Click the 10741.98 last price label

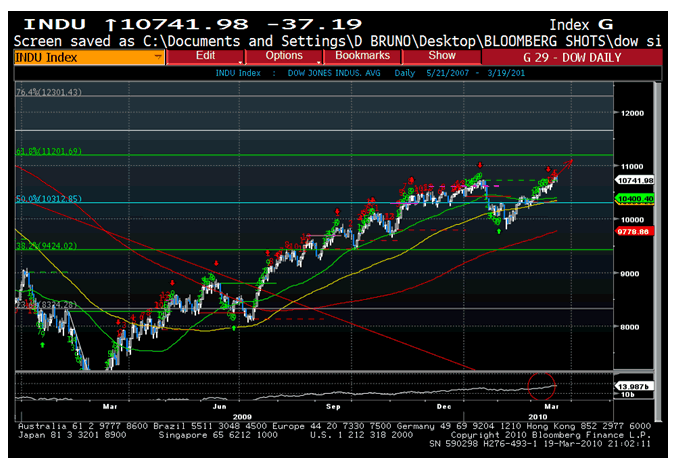(635, 180)
